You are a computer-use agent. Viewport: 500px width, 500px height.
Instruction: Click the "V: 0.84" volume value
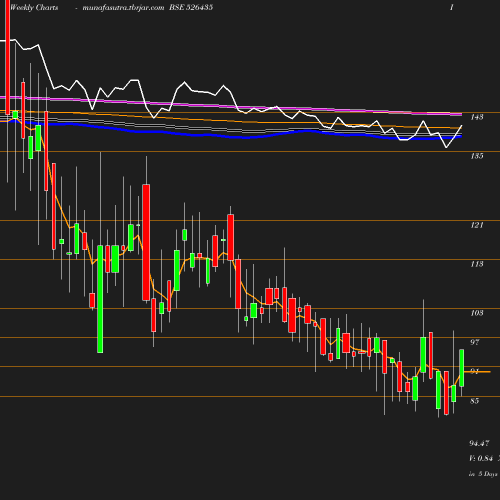481,459
